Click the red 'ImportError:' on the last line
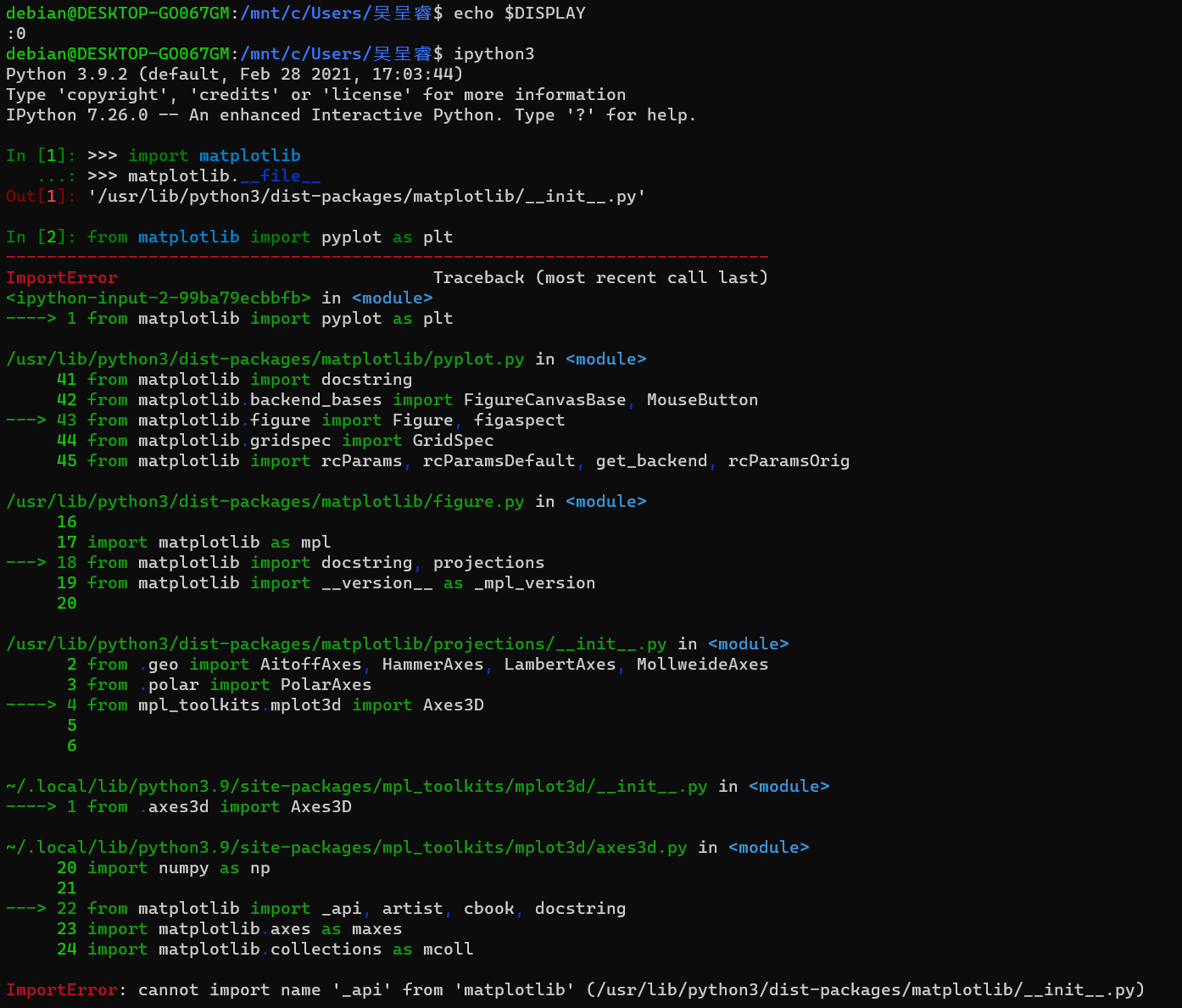 click(x=67, y=989)
